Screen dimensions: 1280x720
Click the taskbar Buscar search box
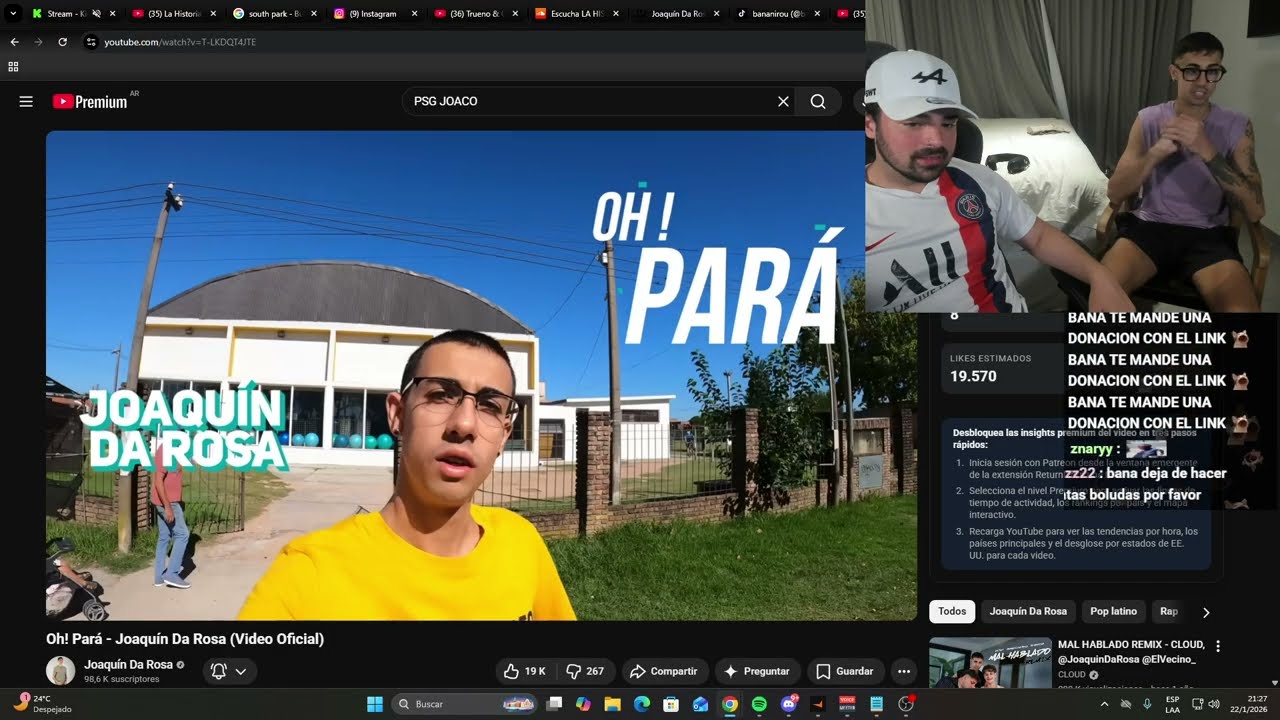(465, 704)
